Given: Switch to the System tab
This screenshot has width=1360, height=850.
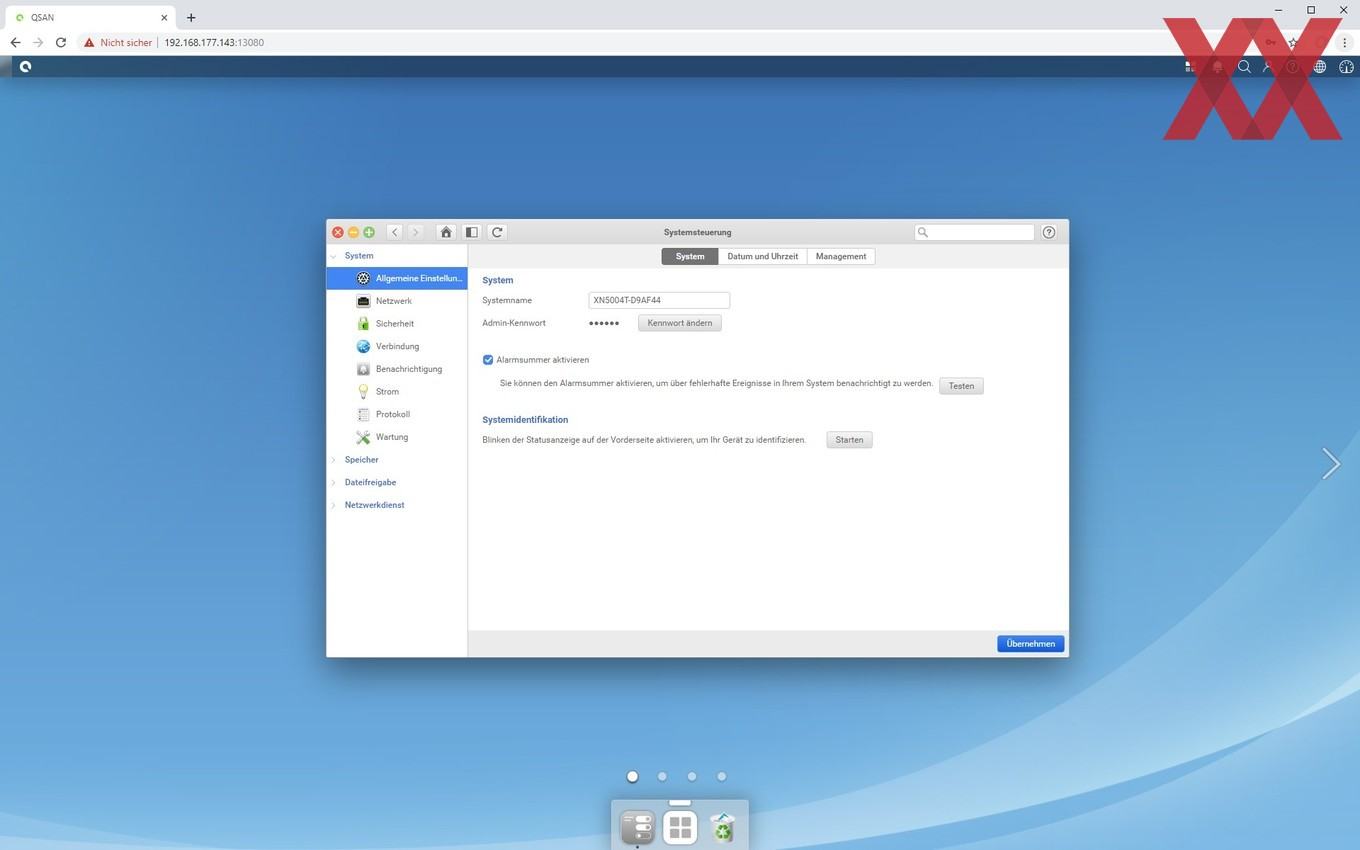Looking at the screenshot, I should [x=690, y=257].
